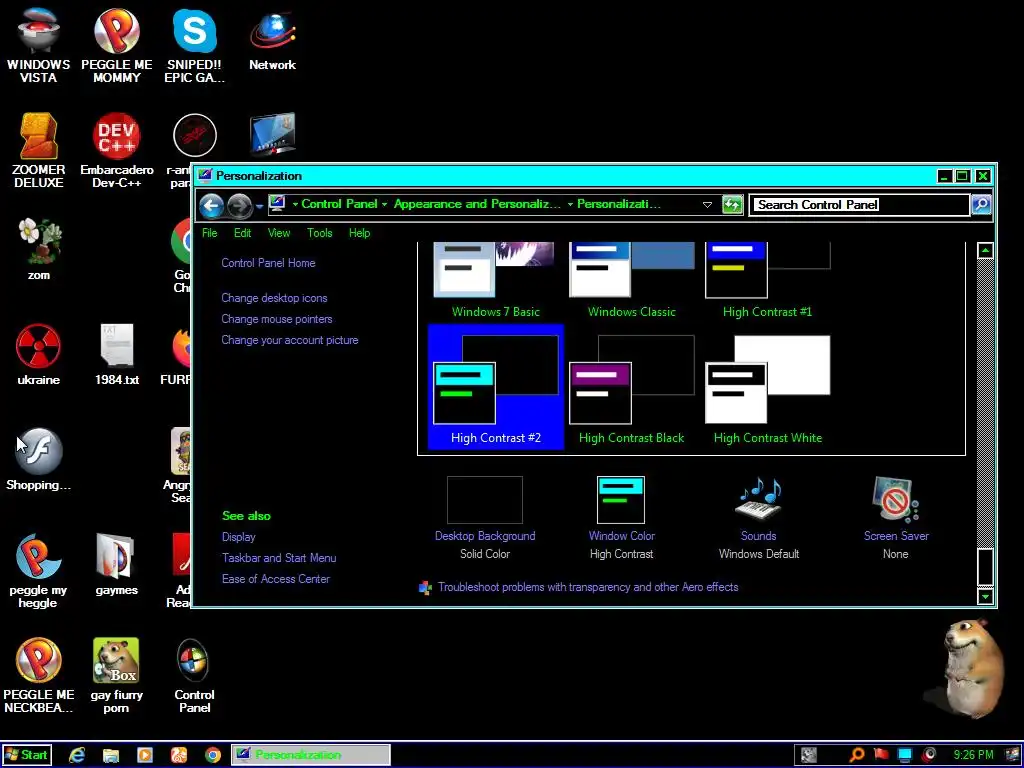Open the Tools menu

(x=319, y=233)
